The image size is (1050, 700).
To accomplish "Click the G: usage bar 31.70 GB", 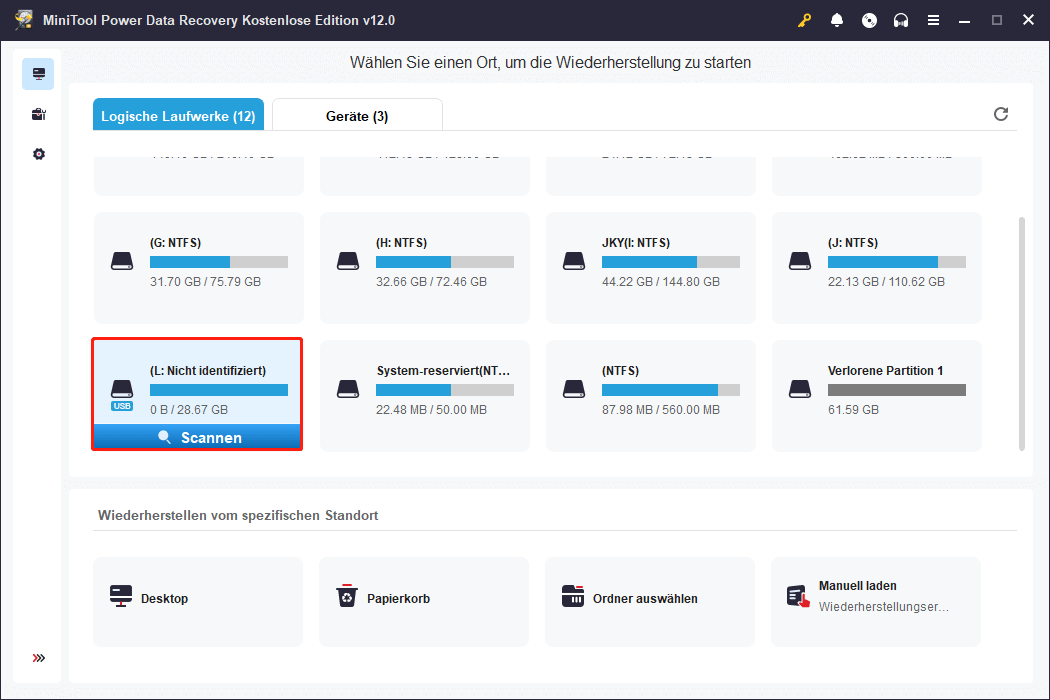I will click(219, 262).
